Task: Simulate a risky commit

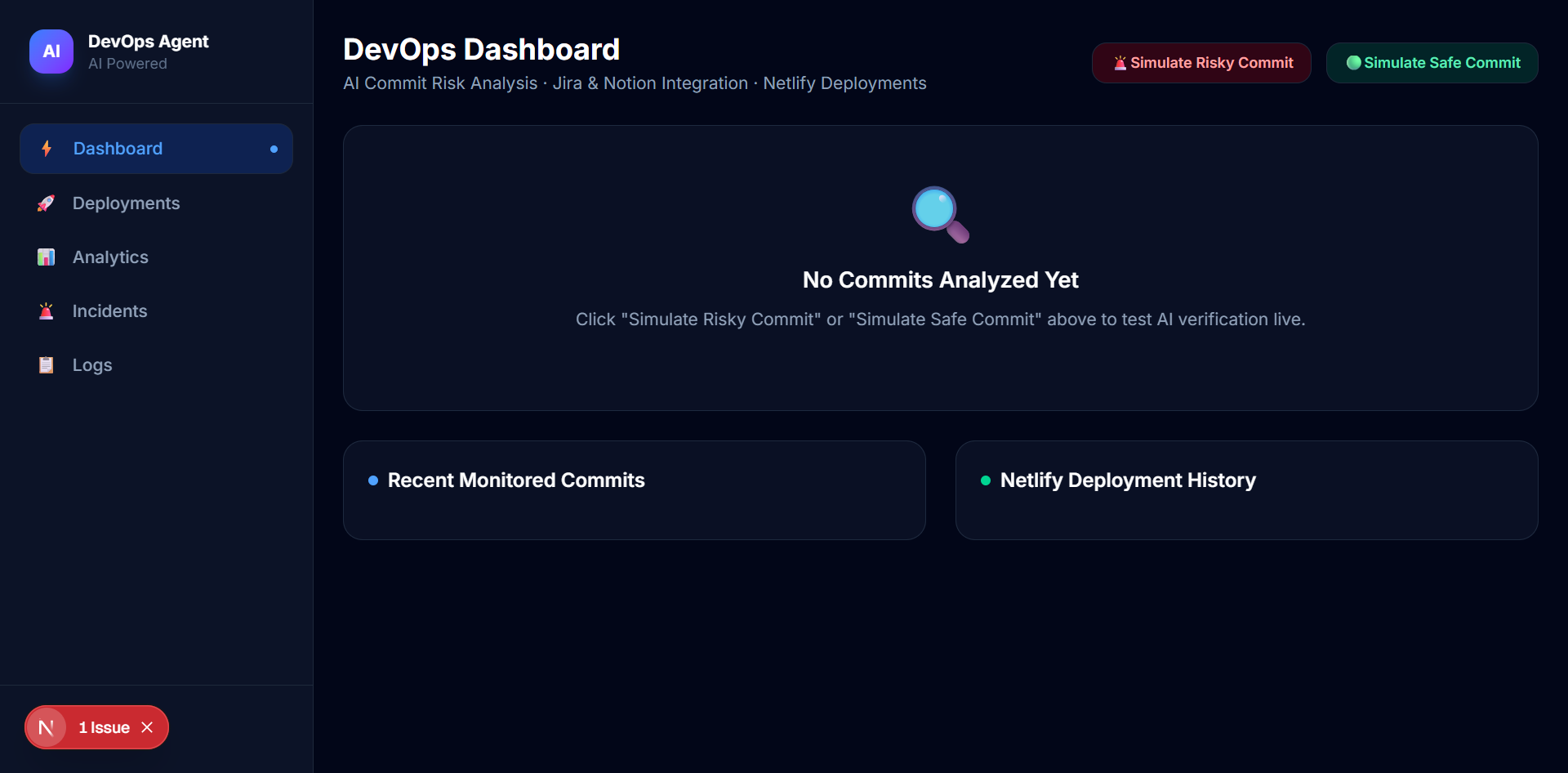Action: pos(1201,63)
